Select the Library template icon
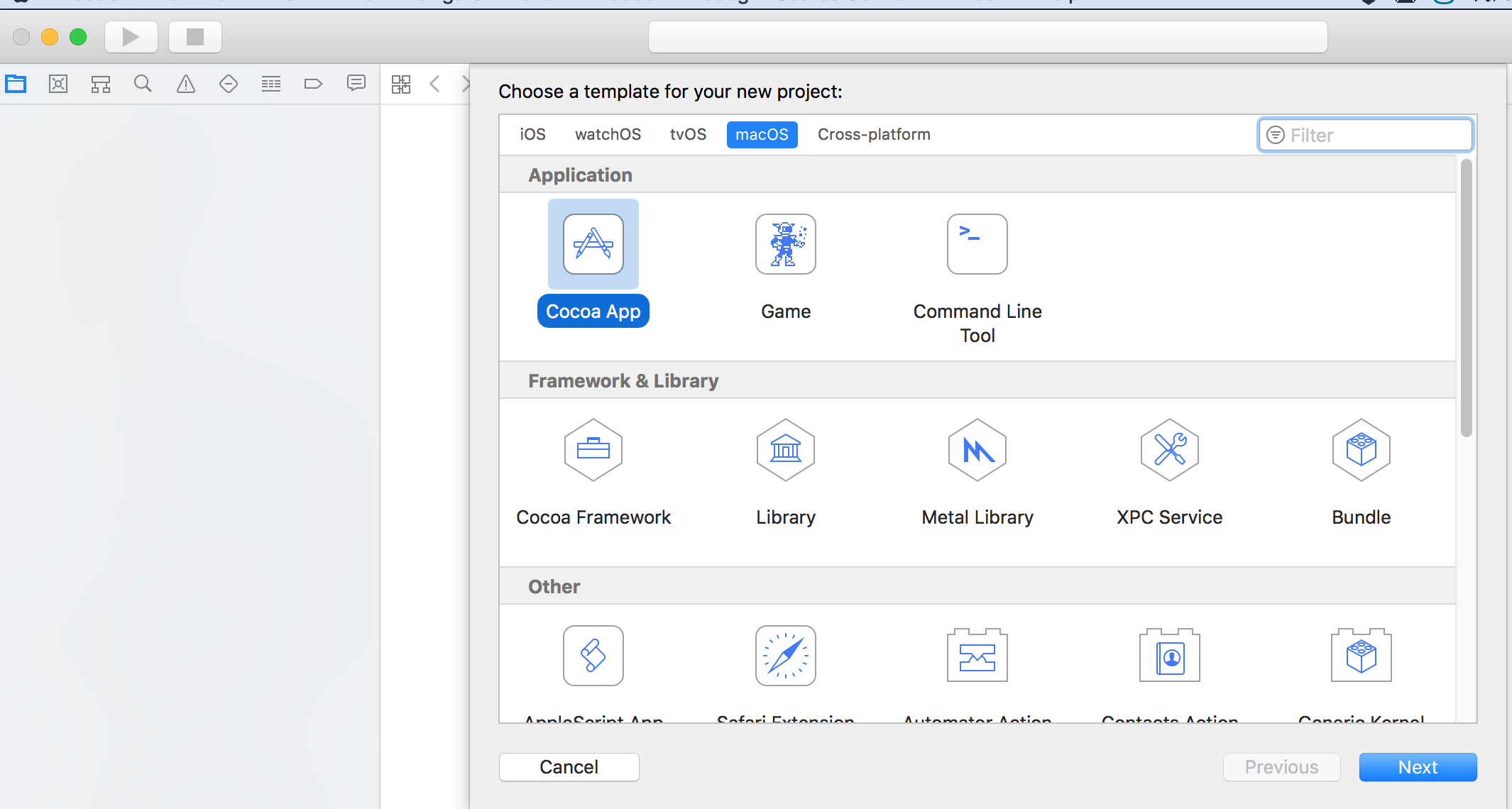The width and height of the screenshot is (1512, 809). (x=785, y=450)
